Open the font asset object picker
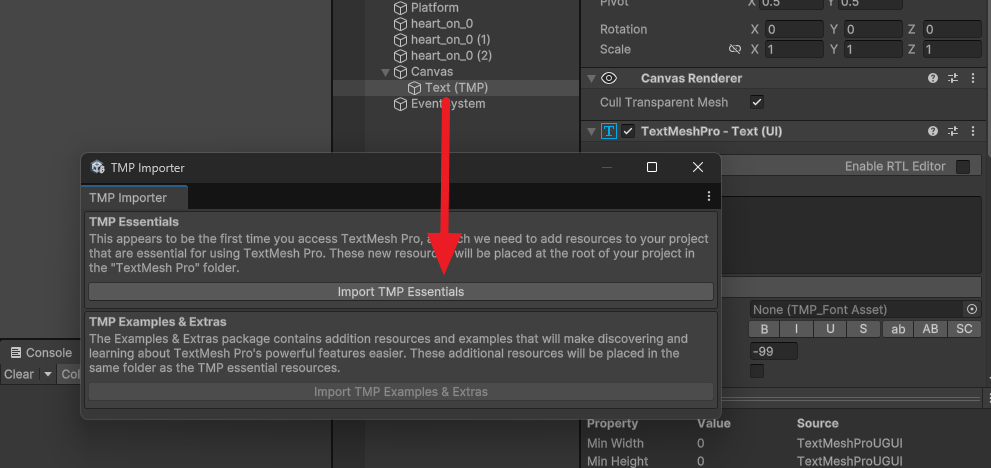The height and width of the screenshot is (468, 991). (x=972, y=310)
